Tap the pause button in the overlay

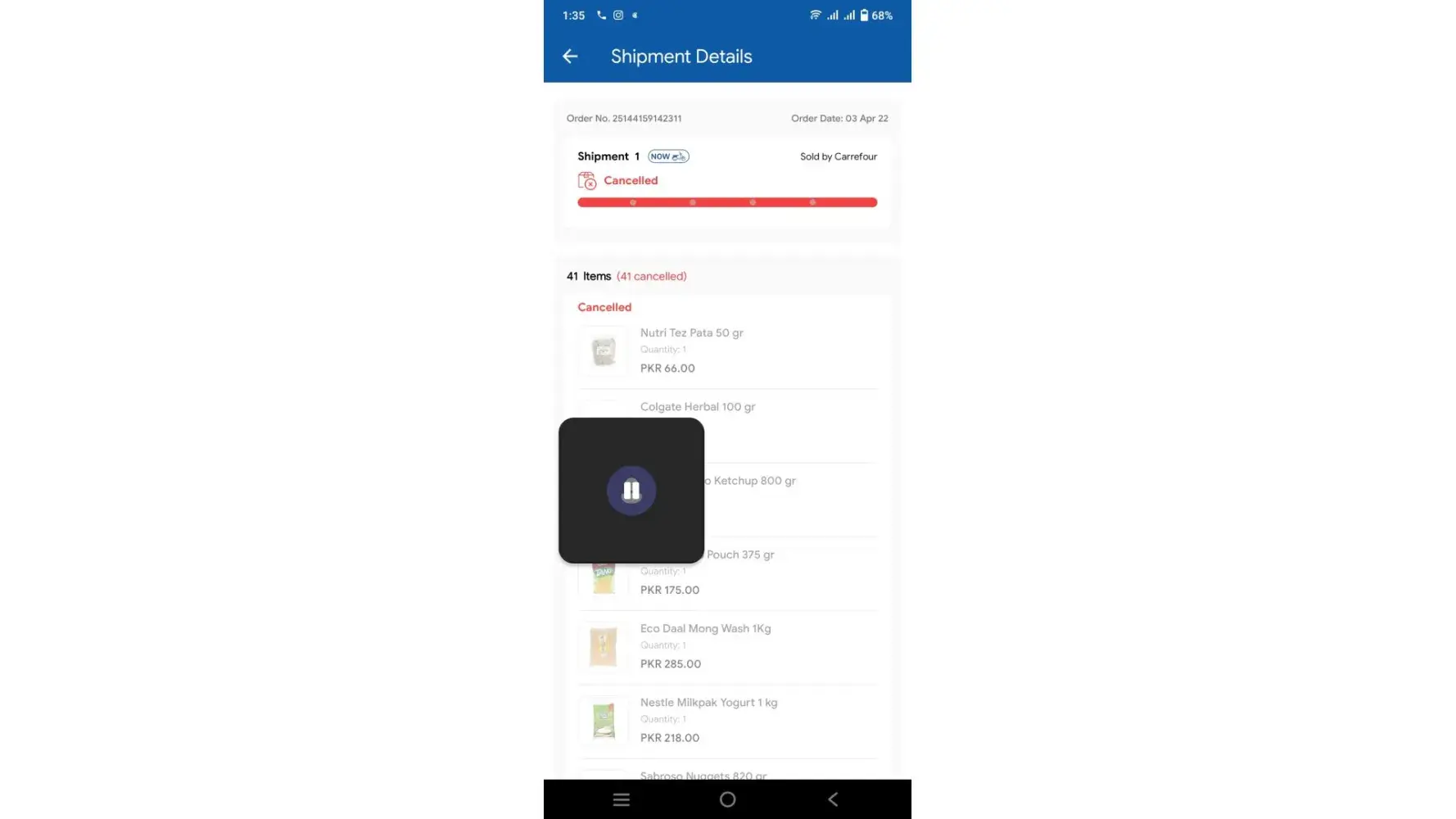(x=631, y=491)
